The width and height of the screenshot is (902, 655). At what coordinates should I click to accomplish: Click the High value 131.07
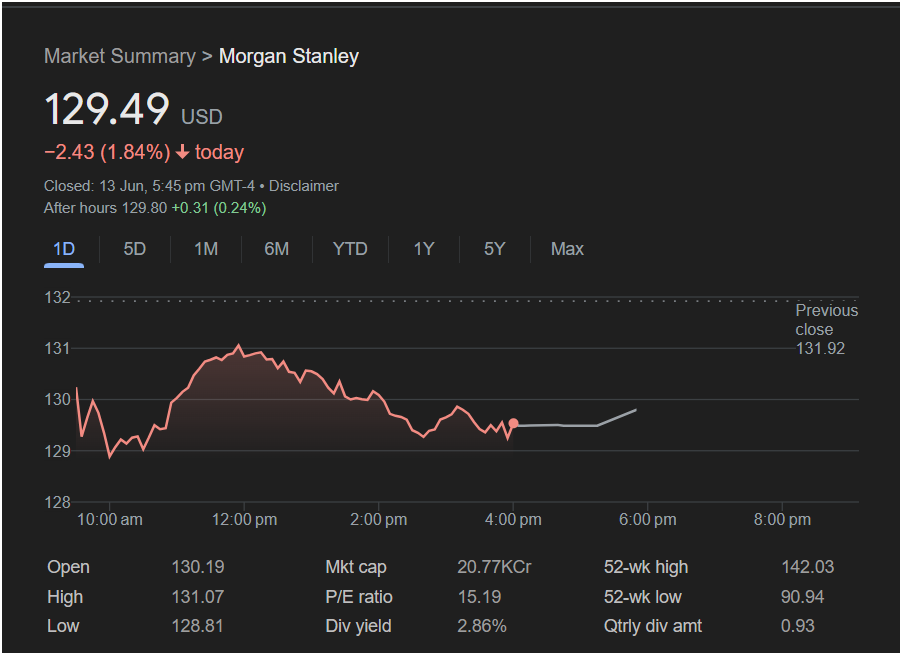click(x=198, y=597)
